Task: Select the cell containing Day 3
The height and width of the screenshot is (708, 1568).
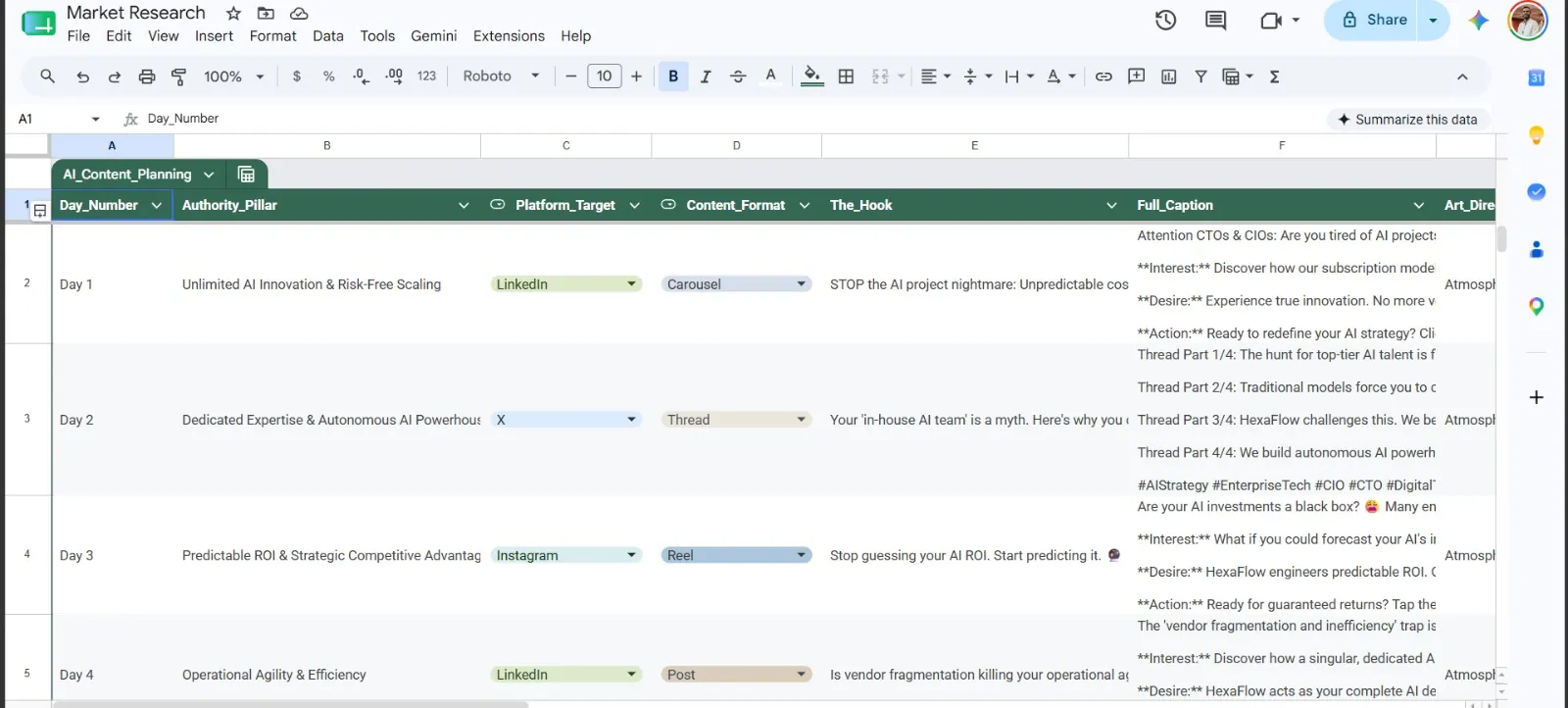Action: [113, 555]
